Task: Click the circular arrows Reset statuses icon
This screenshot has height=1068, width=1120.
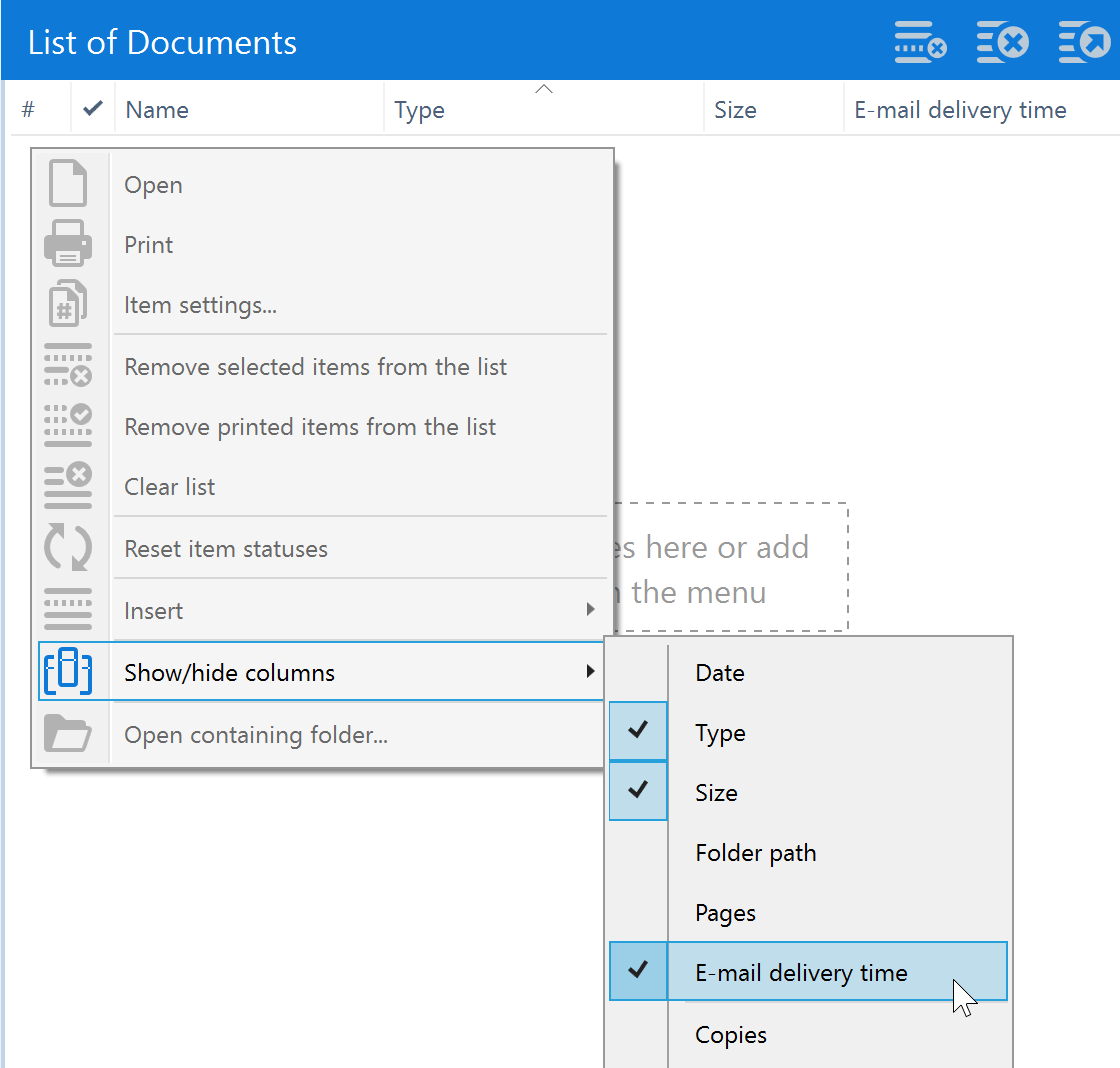Action: coord(68,548)
